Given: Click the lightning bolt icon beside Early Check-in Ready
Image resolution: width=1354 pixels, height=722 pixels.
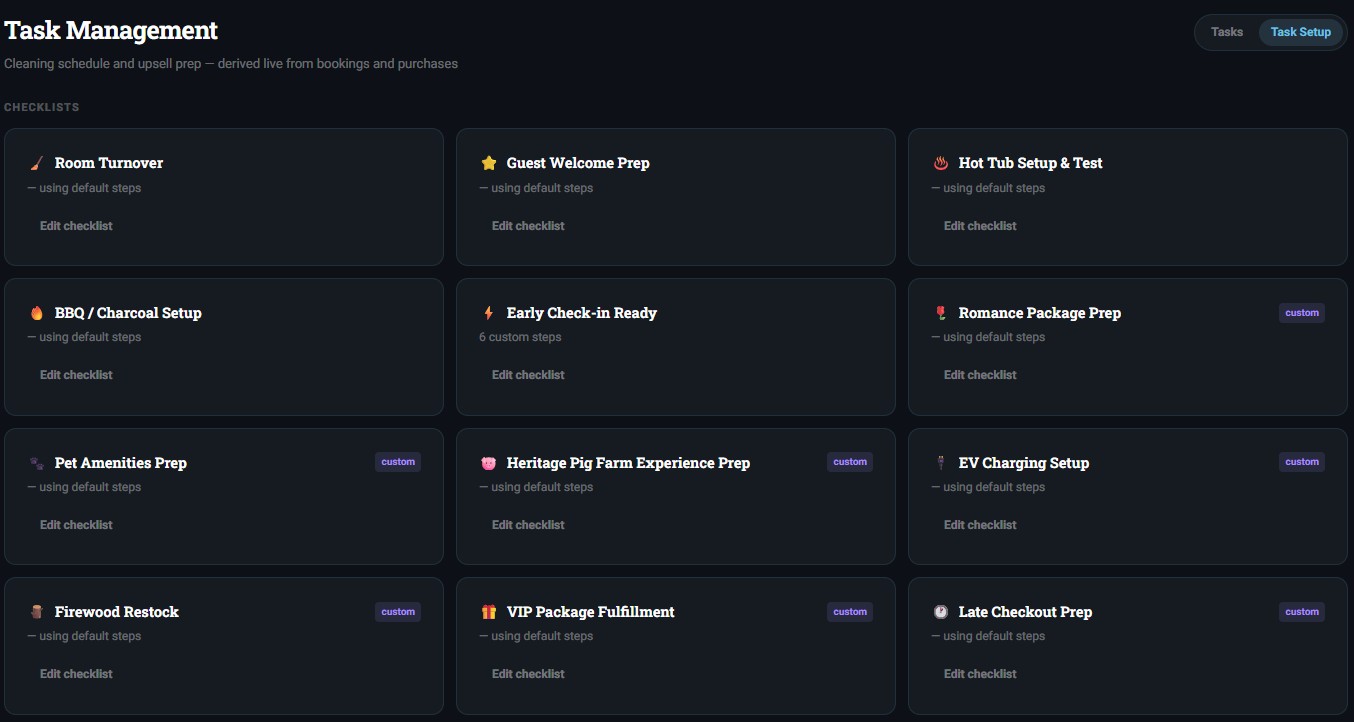Looking at the screenshot, I should [x=489, y=313].
